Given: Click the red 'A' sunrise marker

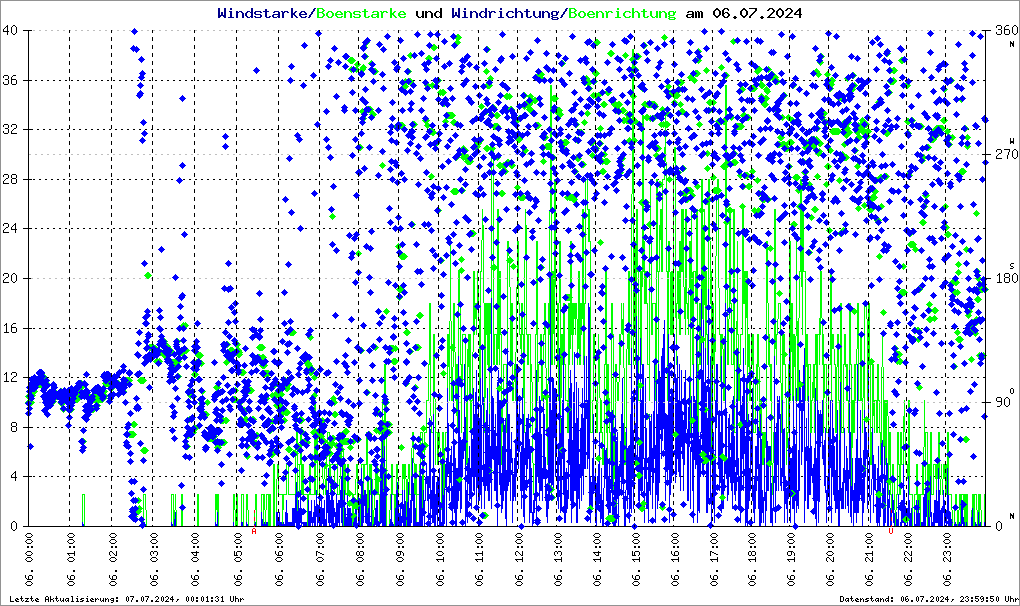Looking at the screenshot, I should coord(254,531).
